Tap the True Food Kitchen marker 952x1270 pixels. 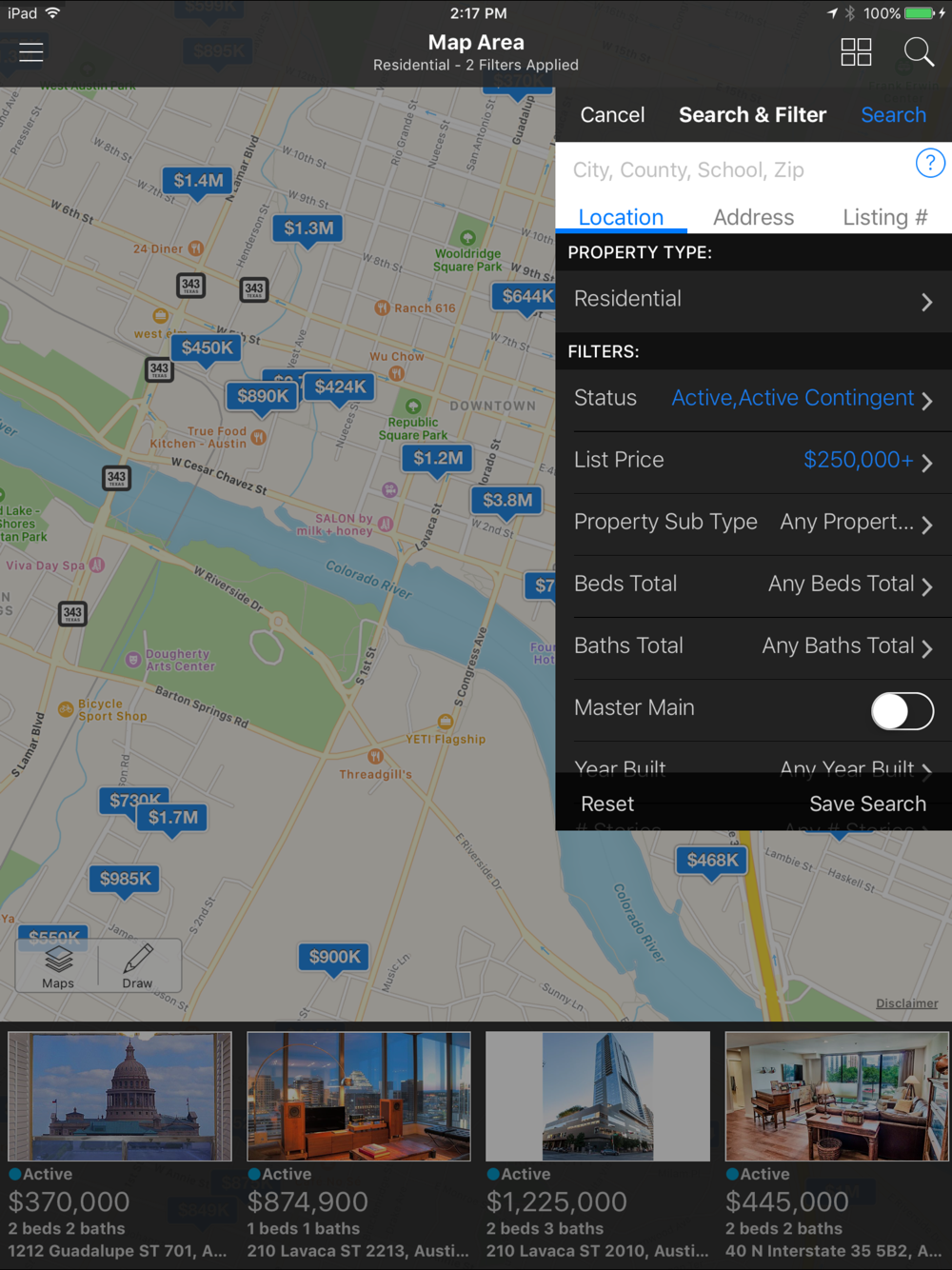coord(258,437)
